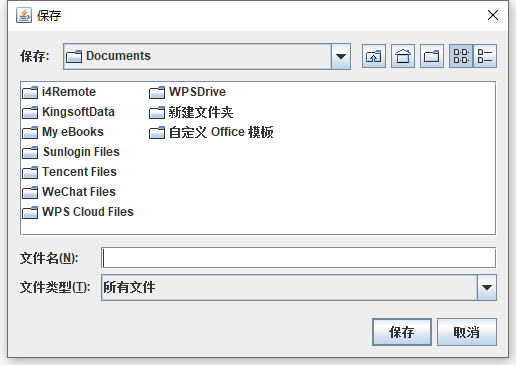Click the 保存 button
516x365 pixels.
click(402, 332)
